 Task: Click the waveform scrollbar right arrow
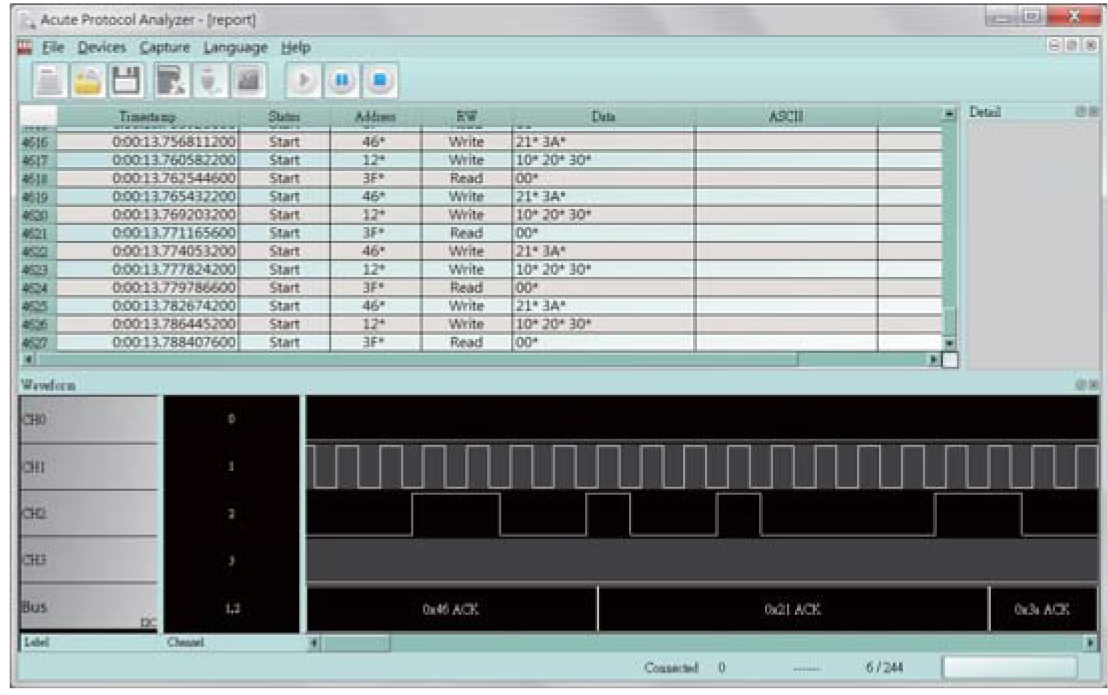(x=1090, y=643)
